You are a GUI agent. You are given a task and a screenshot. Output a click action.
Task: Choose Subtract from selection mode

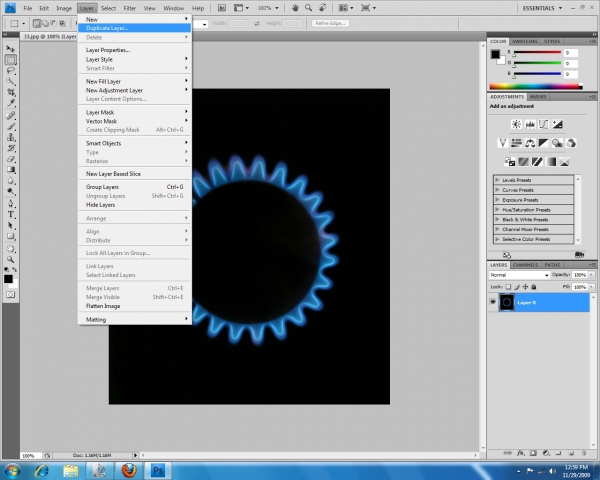click(54, 23)
